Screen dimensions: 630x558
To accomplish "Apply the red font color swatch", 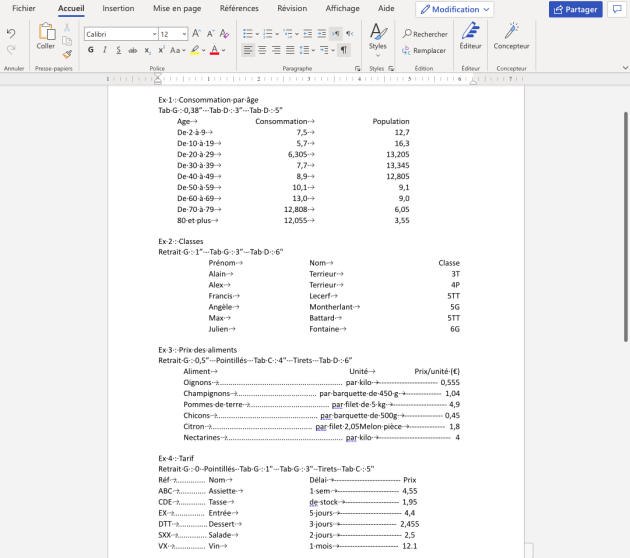I will click(x=214, y=50).
